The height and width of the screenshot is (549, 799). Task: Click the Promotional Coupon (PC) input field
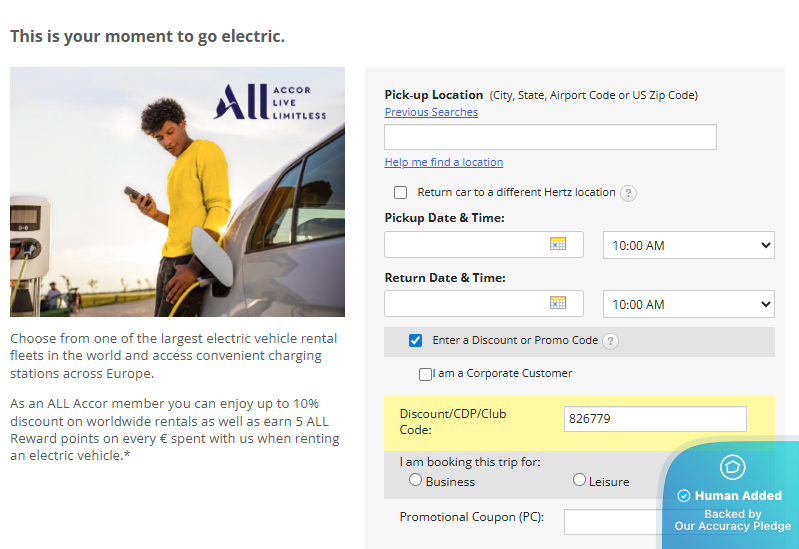(612, 521)
